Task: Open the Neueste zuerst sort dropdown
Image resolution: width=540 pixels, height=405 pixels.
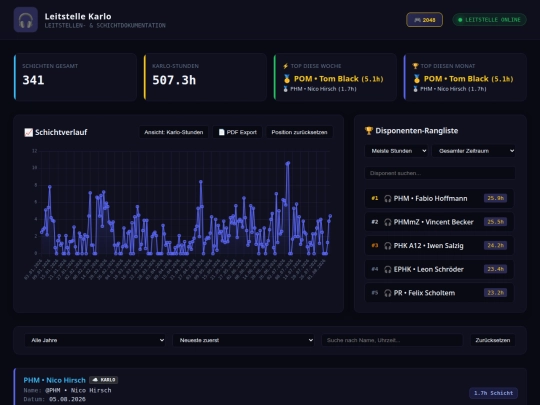Action: coord(243,340)
